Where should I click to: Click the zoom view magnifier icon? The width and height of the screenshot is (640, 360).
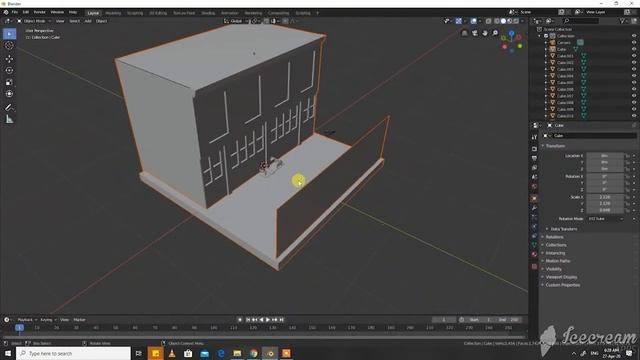click(x=495, y=33)
